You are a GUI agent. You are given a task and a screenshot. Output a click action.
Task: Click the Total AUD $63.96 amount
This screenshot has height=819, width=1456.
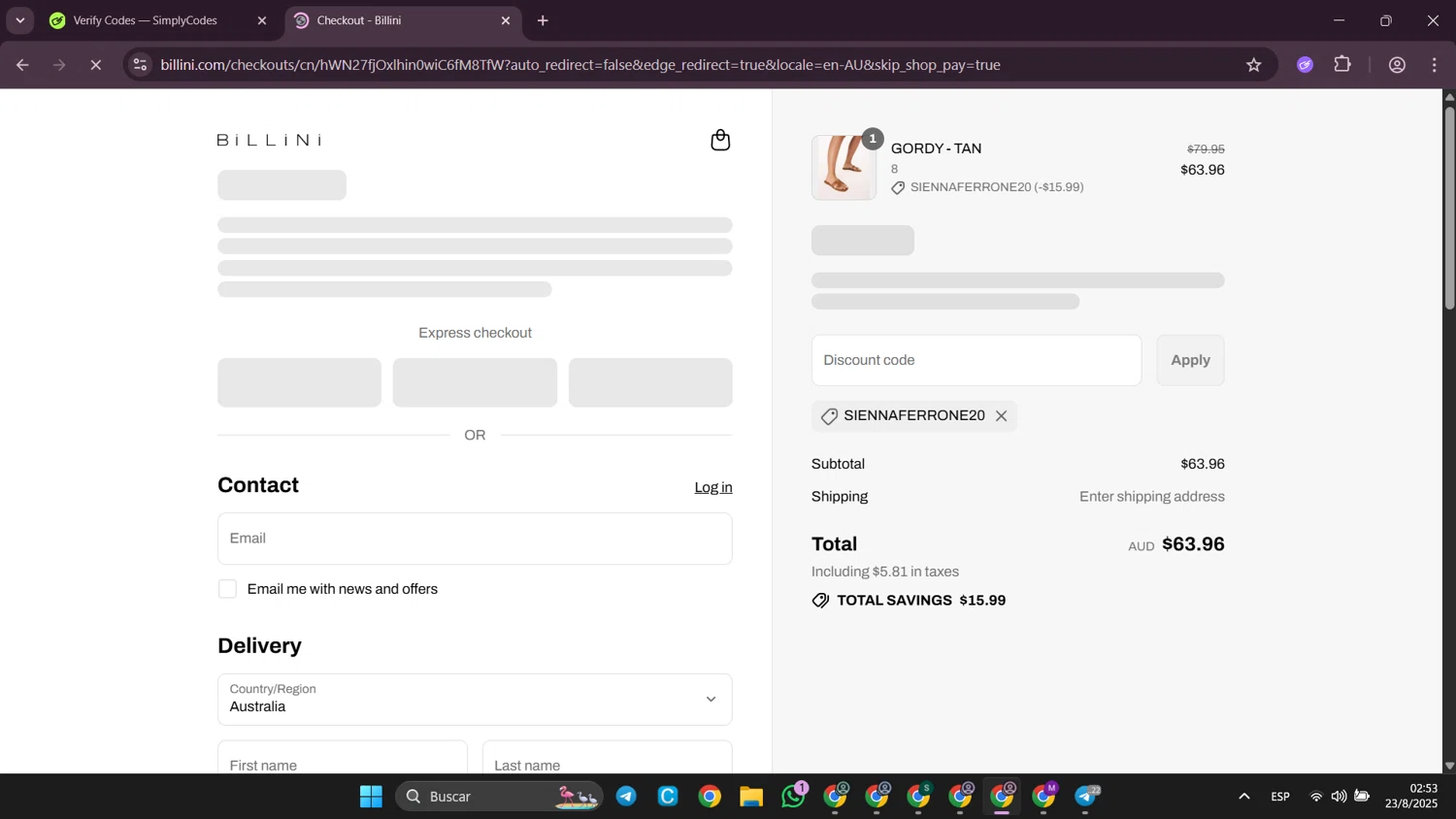1193,544
